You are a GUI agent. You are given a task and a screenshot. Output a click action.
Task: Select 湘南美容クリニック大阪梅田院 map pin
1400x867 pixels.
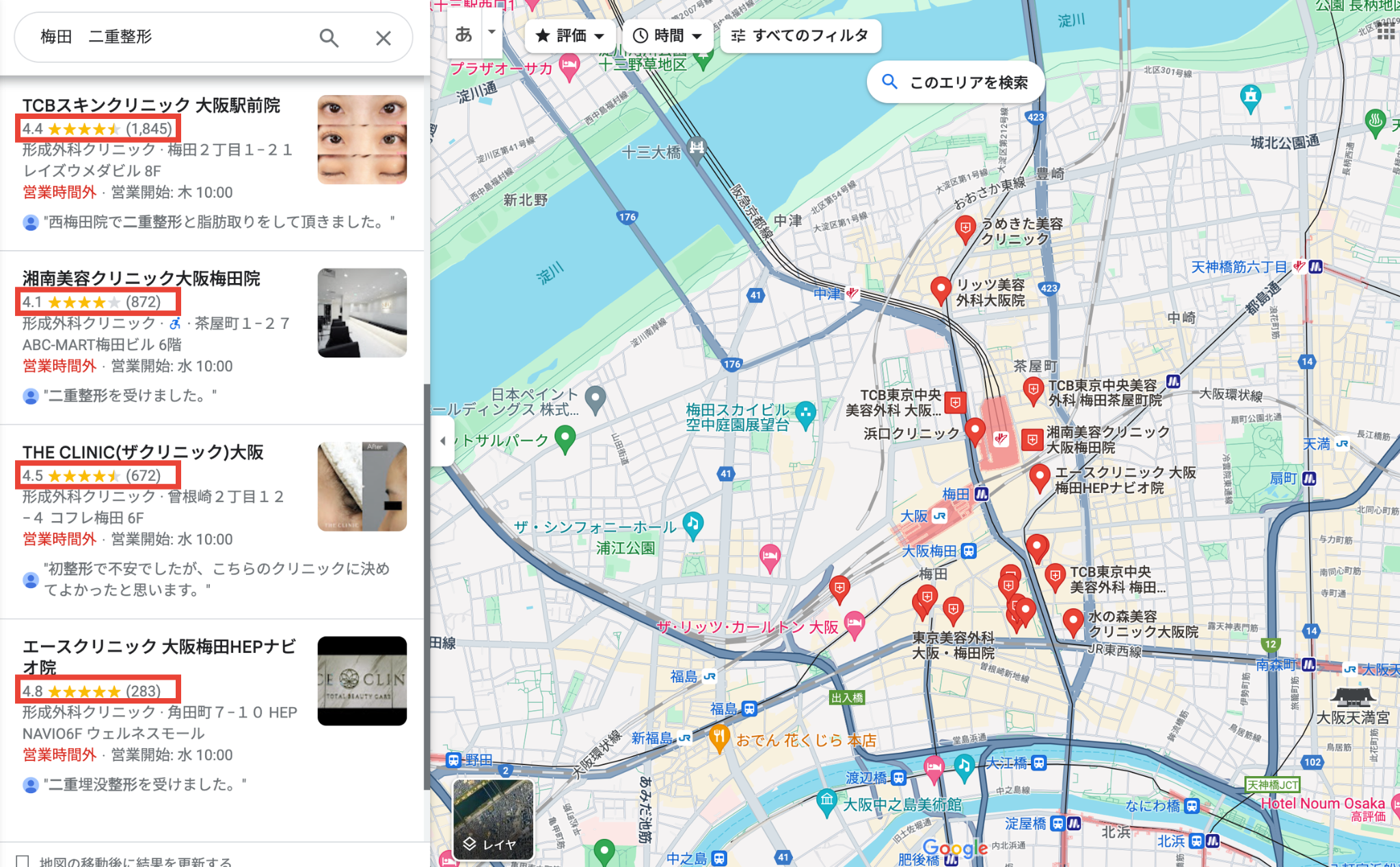click(1032, 440)
